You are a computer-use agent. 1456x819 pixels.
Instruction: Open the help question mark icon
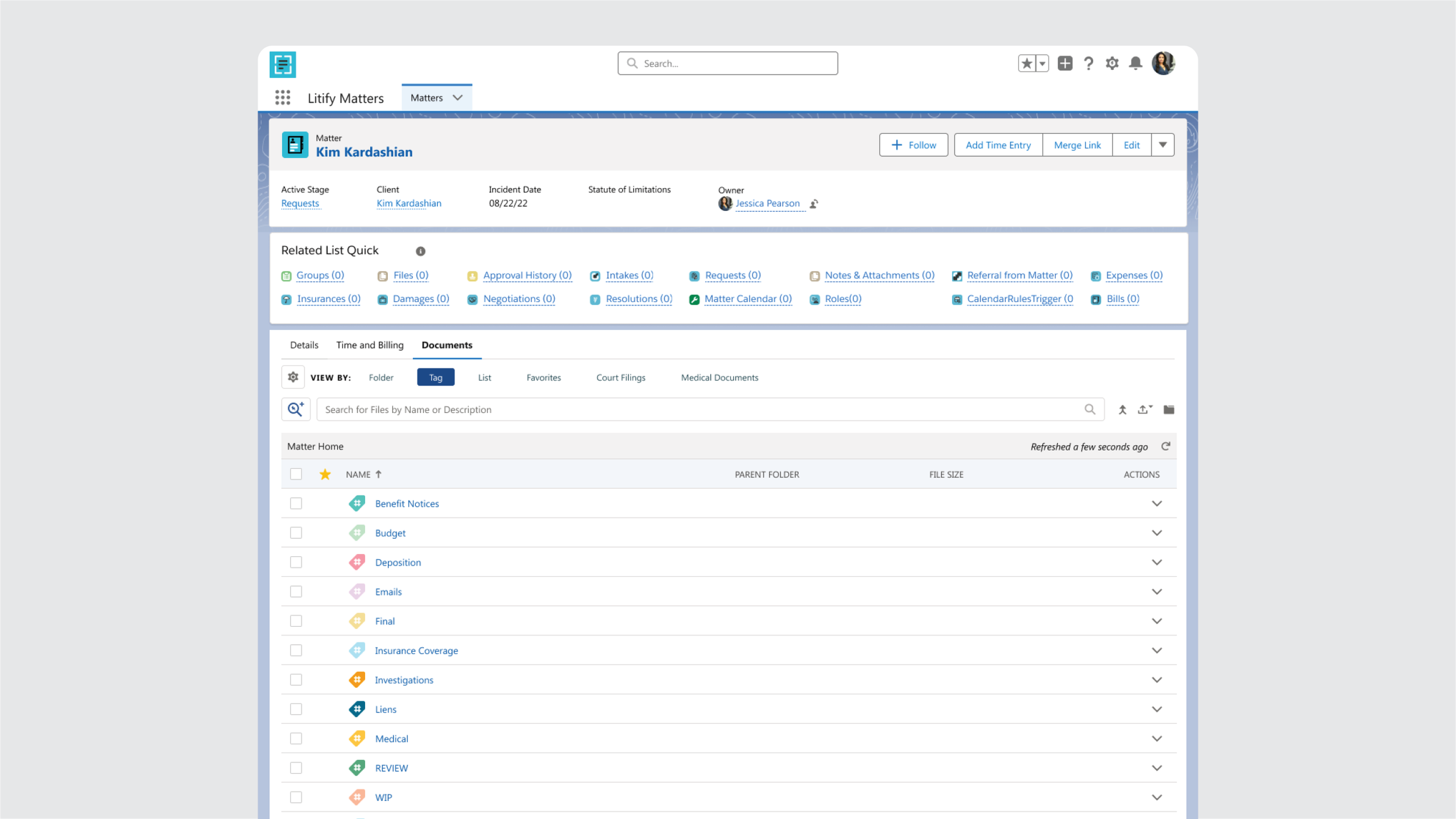click(x=1088, y=63)
